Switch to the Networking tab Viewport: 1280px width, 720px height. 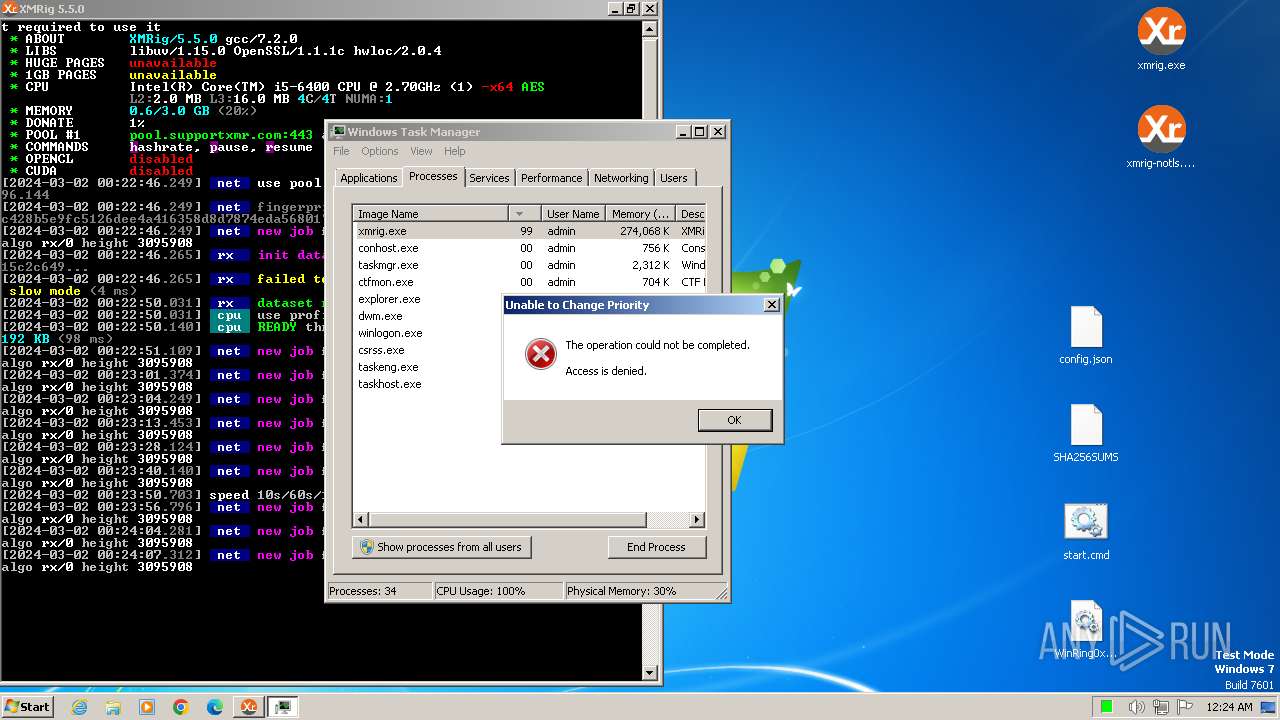621,178
